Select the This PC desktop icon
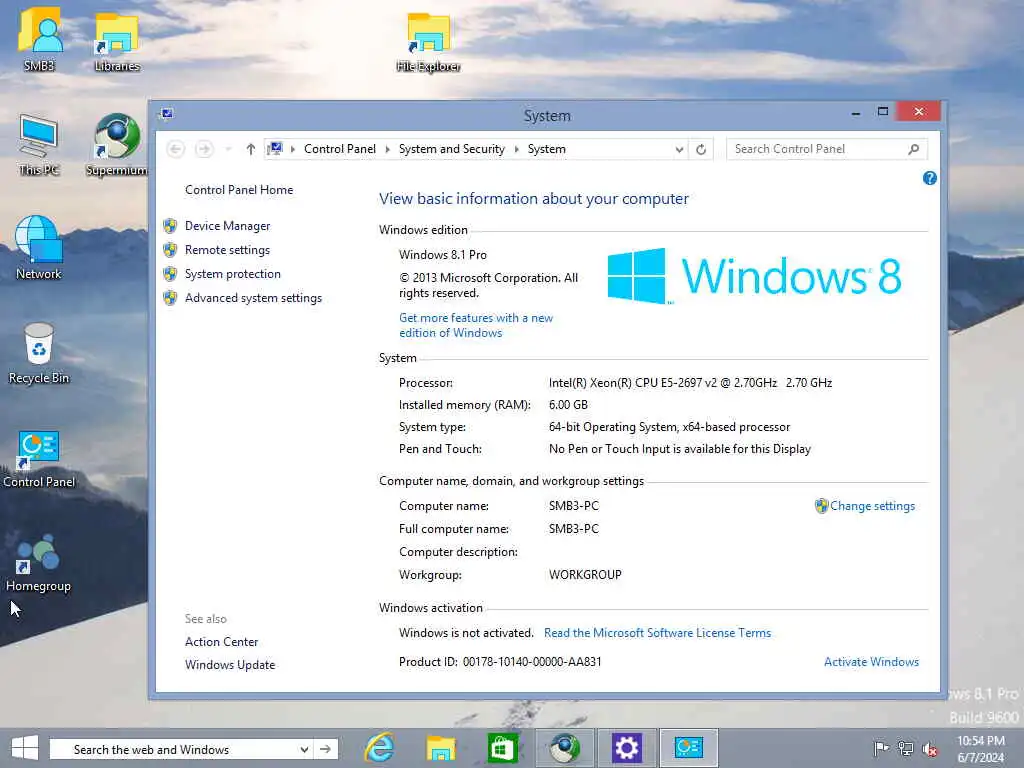Image resolution: width=1024 pixels, height=768 pixels. pos(39,145)
